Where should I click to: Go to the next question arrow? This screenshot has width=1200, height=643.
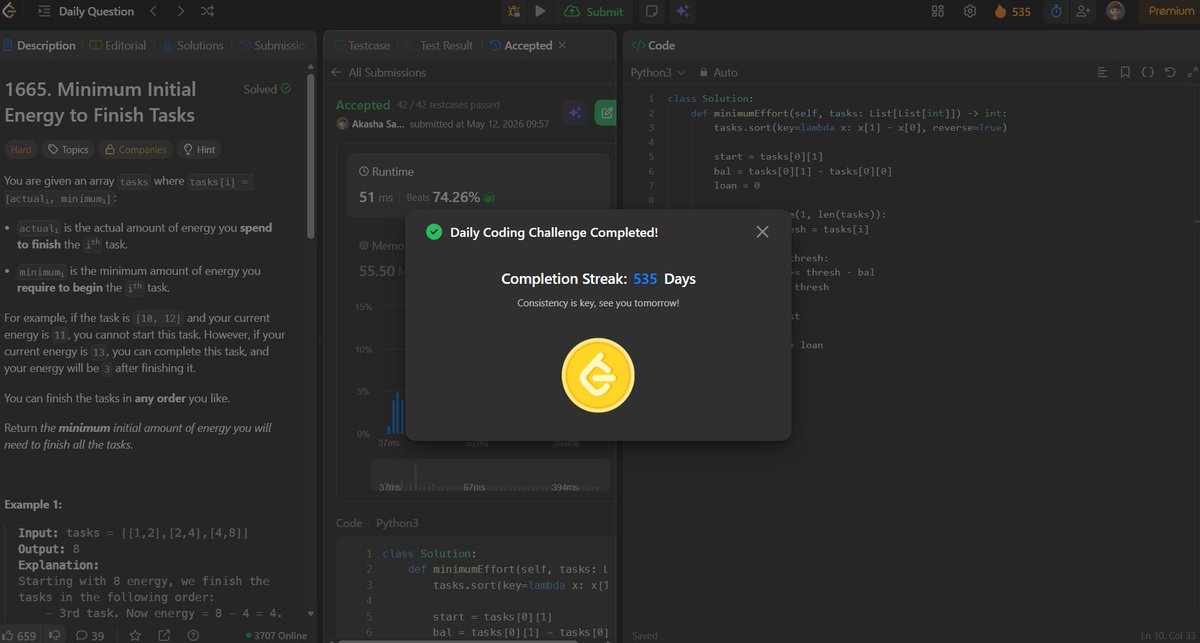[180, 11]
